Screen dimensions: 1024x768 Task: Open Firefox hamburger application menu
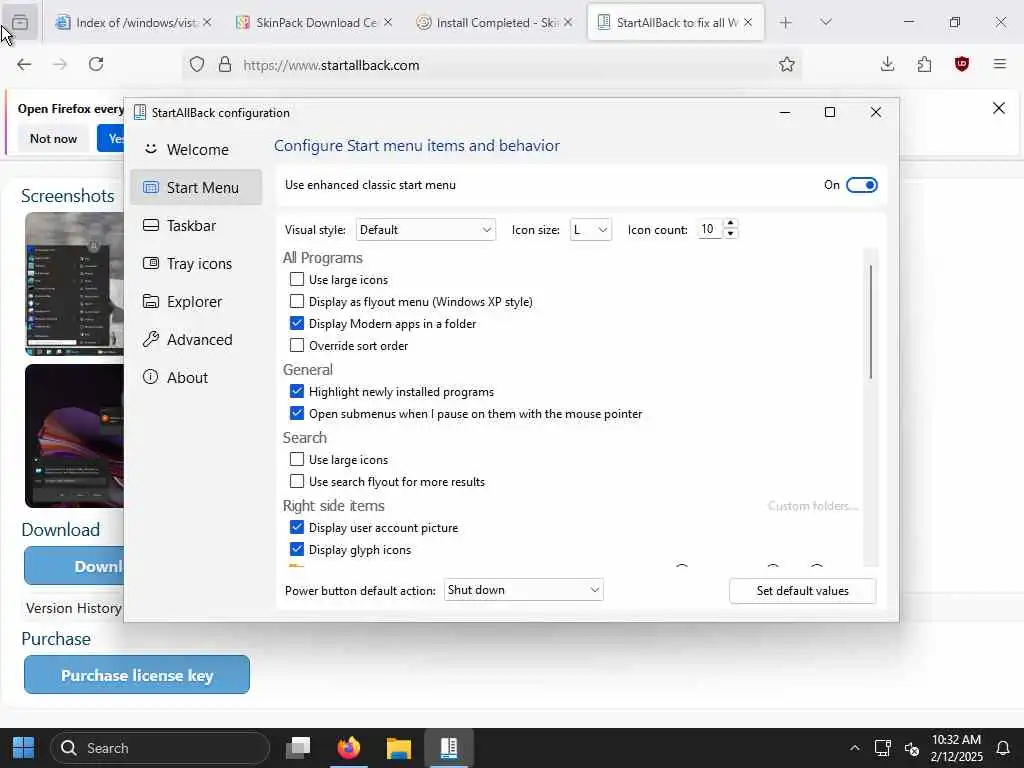pyautogui.click(x=999, y=64)
